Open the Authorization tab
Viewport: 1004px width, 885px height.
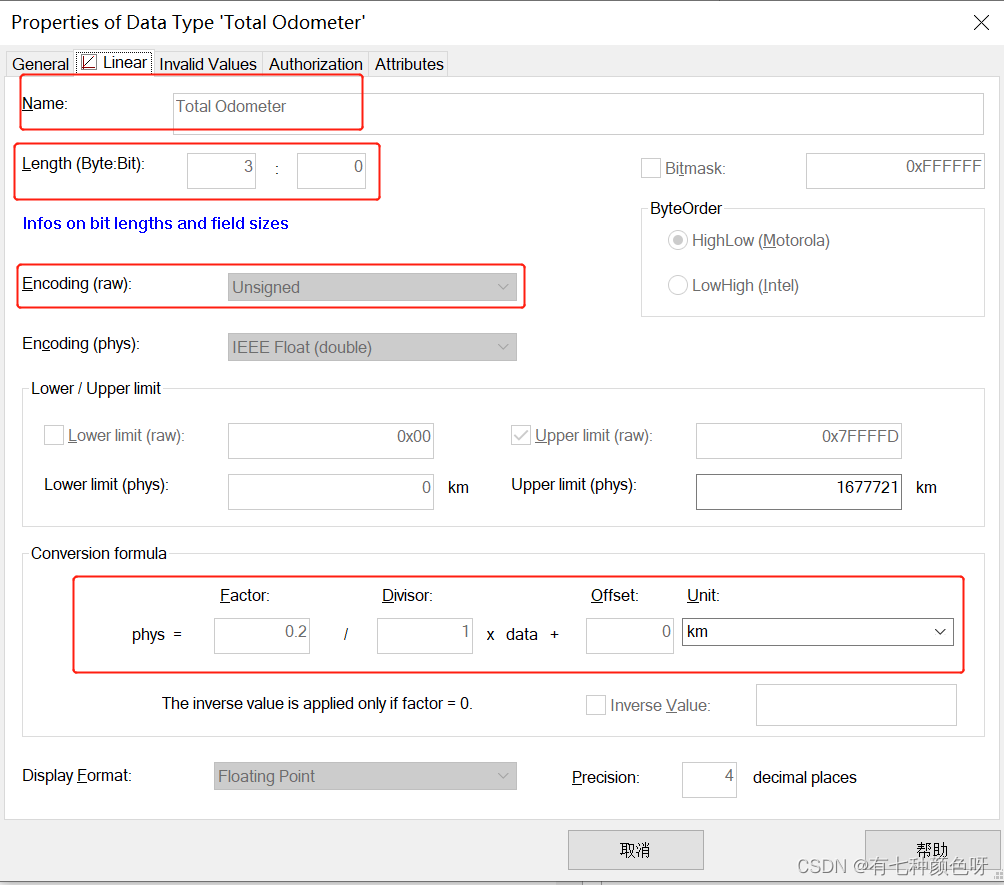click(x=315, y=64)
